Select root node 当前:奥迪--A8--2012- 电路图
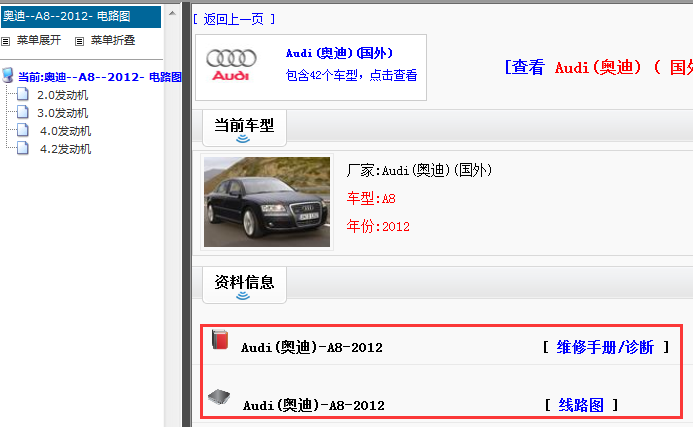Screen dimensions: 693x427 [x=99, y=77]
